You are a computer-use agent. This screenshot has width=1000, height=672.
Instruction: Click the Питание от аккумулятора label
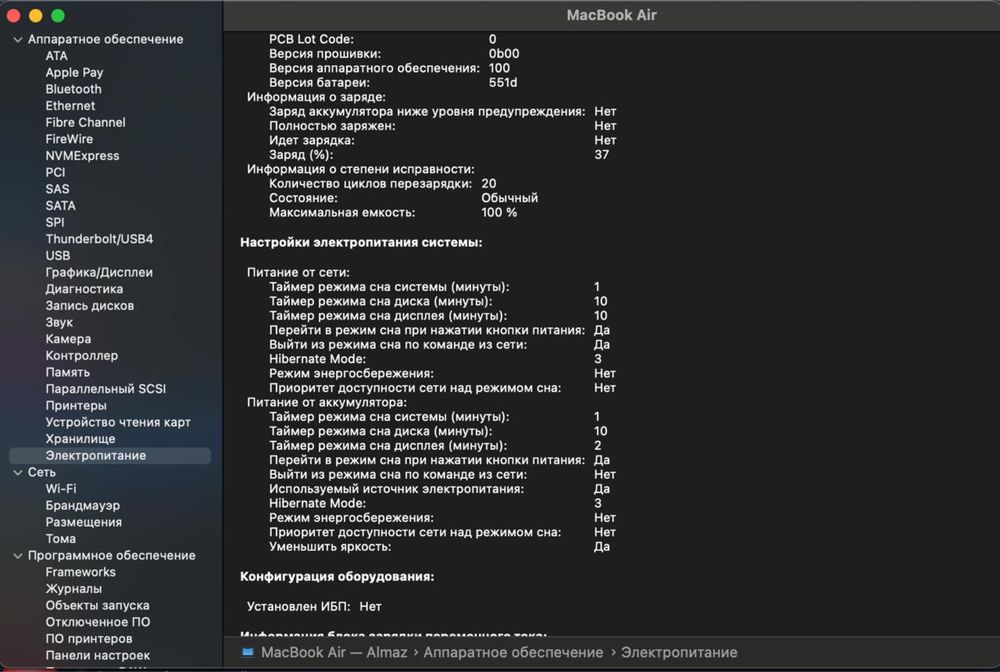[x=327, y=402]
